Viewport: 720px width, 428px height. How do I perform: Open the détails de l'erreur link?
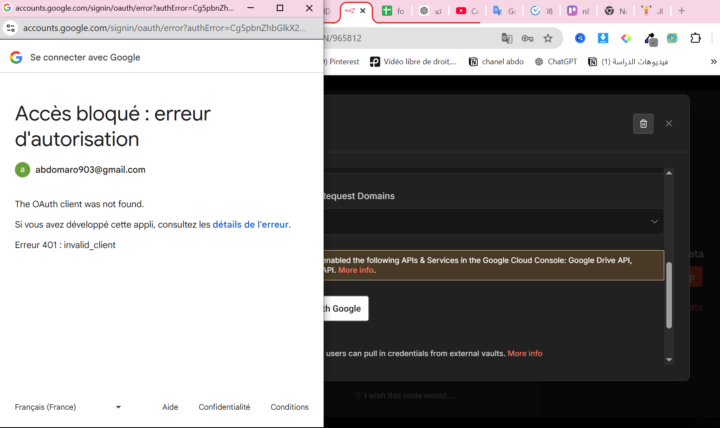coord(250,225)
